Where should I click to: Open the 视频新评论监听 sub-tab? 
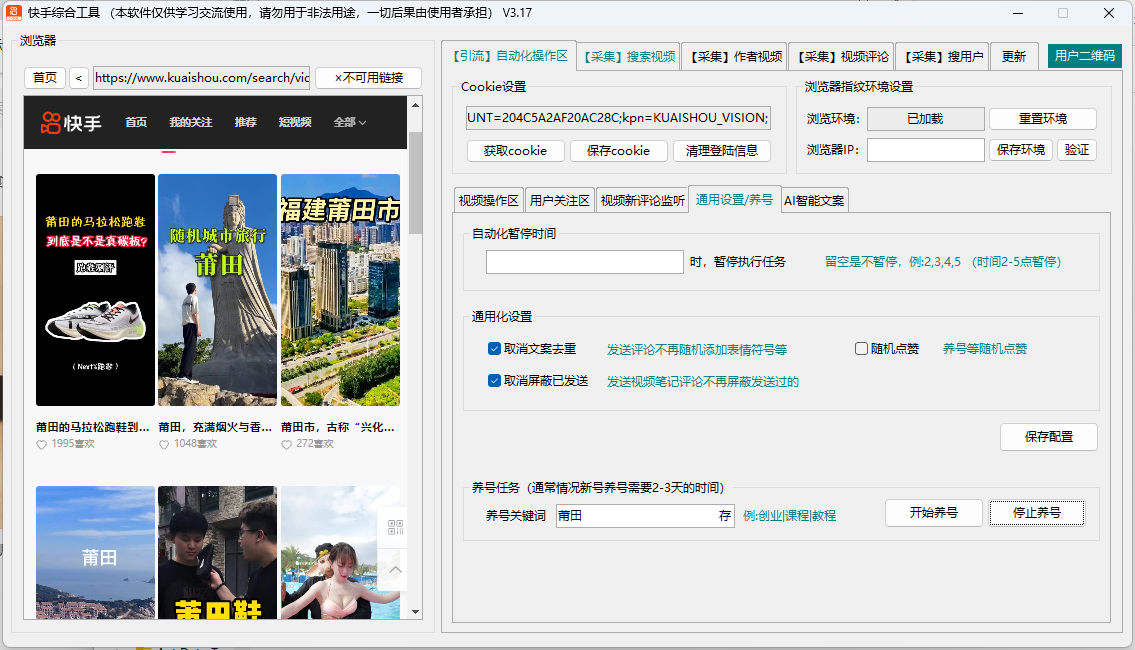642,201
